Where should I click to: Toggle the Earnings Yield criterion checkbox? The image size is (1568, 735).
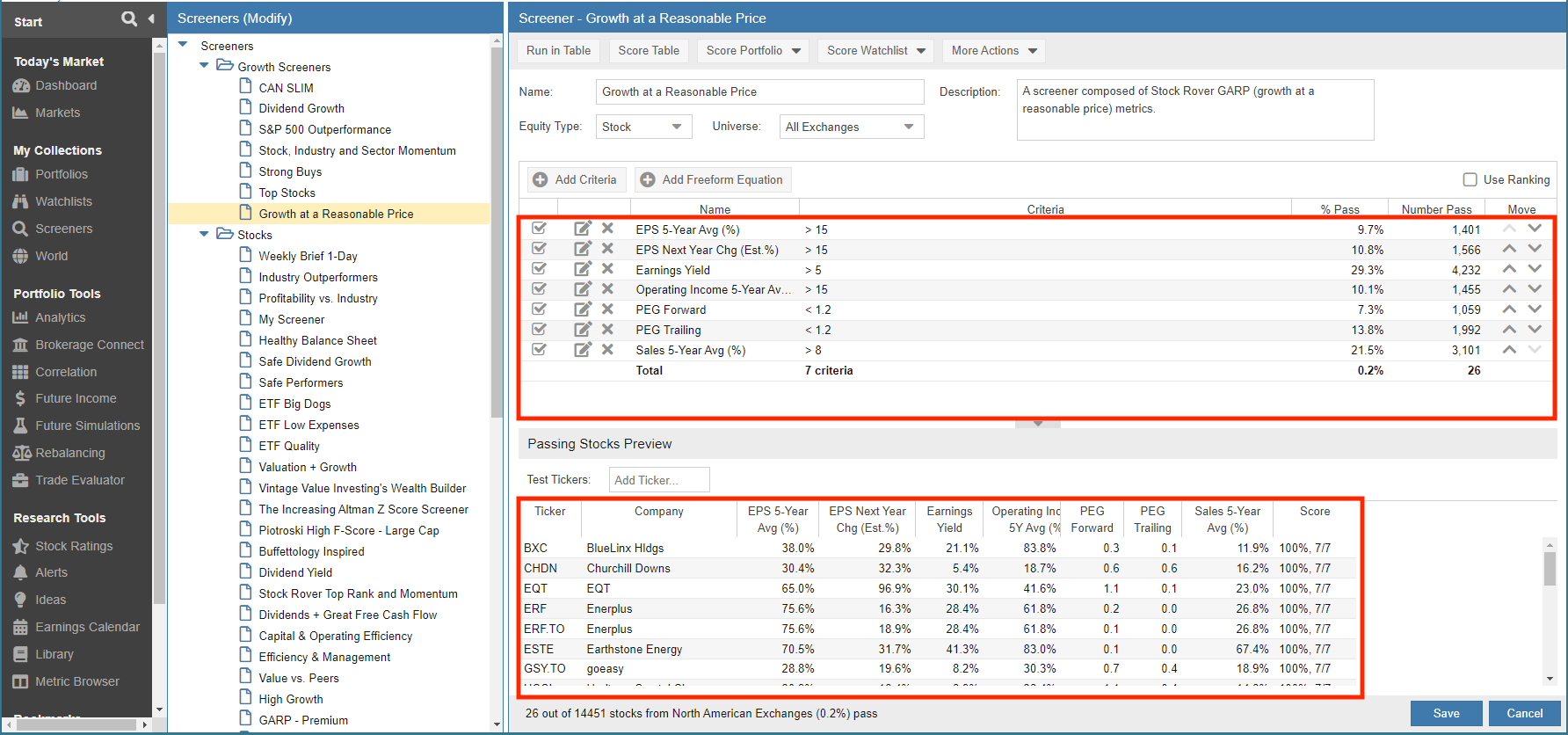point(540,269)
